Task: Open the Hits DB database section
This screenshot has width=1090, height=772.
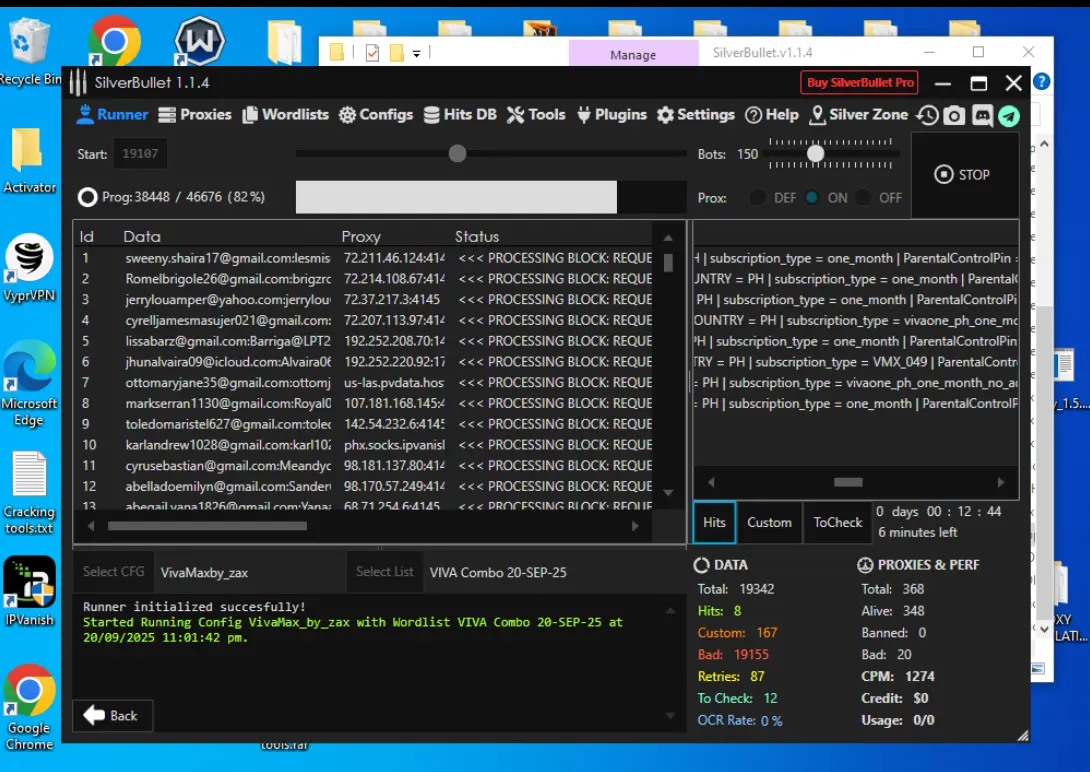Action: (x=460, y=115)
